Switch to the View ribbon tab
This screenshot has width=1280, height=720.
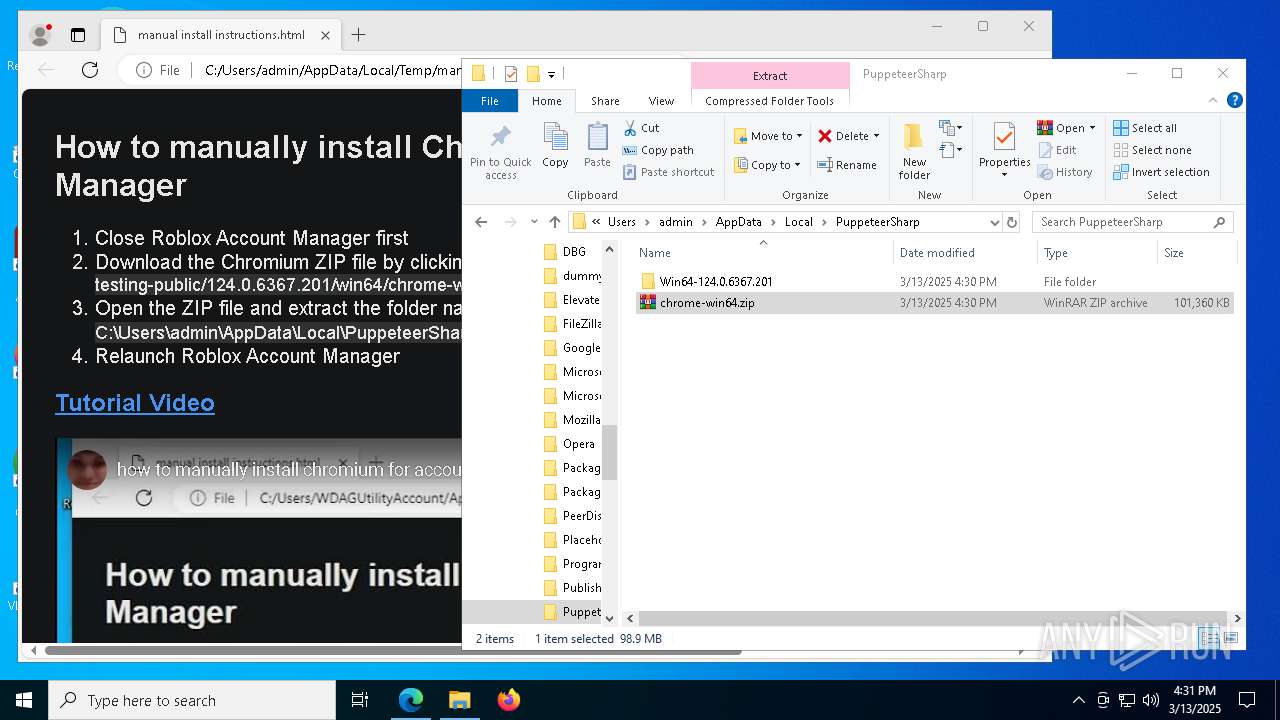[661, 100]
